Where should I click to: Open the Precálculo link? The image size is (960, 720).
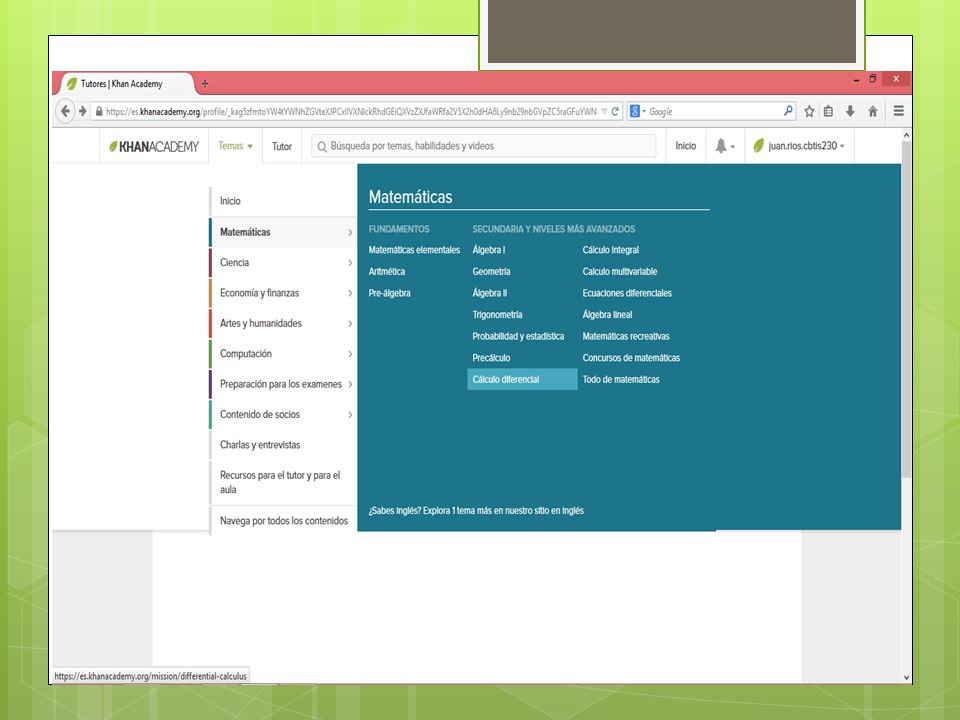491,358
